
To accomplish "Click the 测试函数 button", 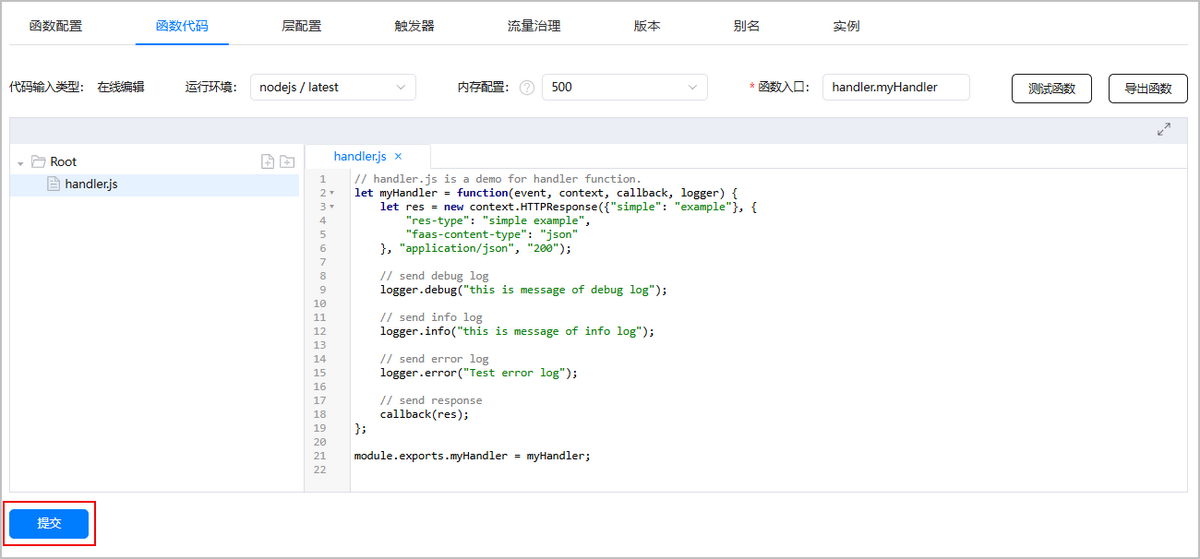I will 1051,88.
